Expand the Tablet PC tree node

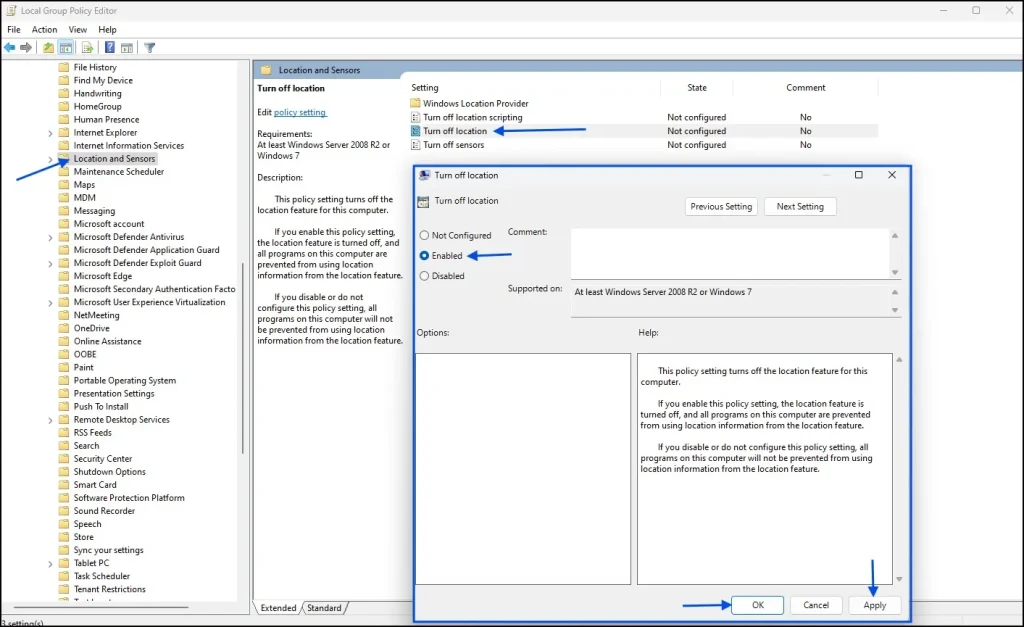(50, 564)
